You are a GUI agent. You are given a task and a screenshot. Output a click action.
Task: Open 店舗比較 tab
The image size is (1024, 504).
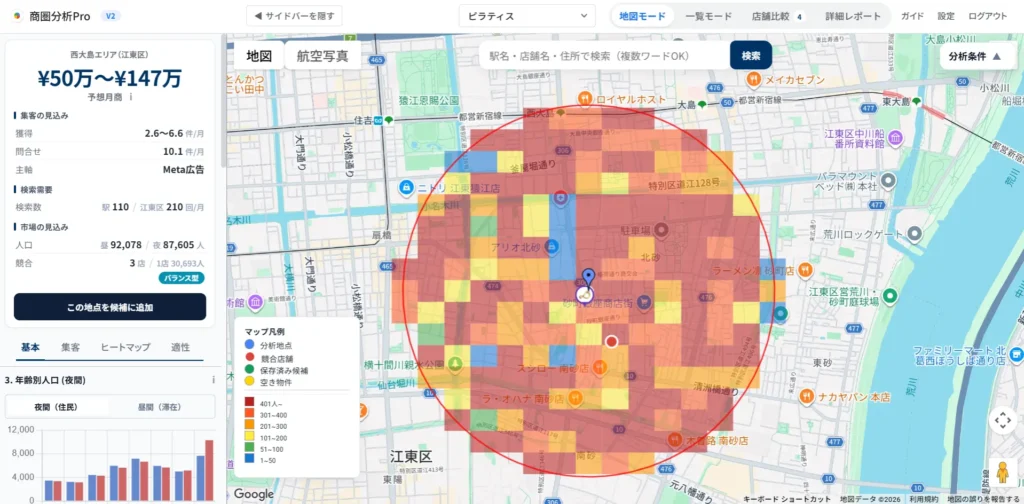(777, 16)
